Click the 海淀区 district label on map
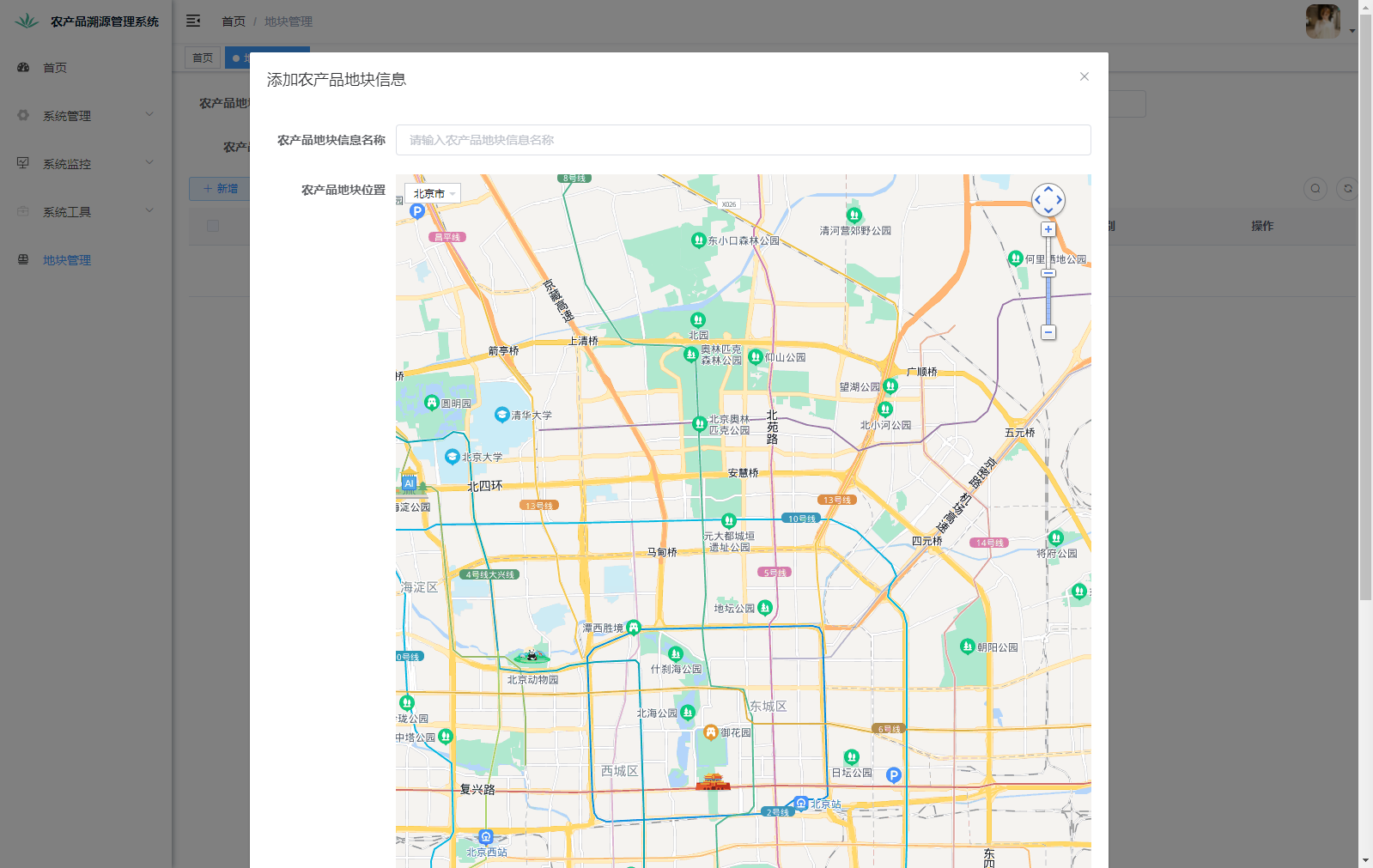1373x868 pixels. point(419,587)
